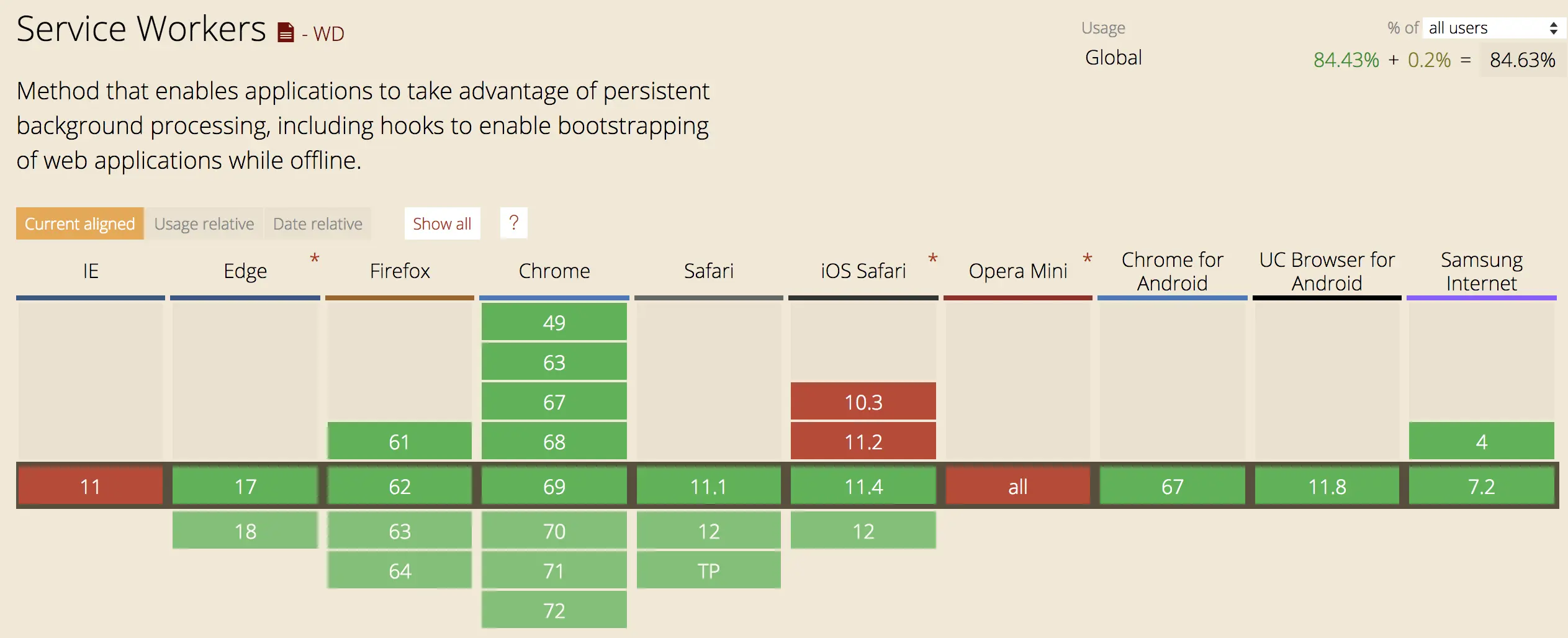Switch to Date relative view
This screenshot has height=638, width=1568.
(x=318, y=223)
